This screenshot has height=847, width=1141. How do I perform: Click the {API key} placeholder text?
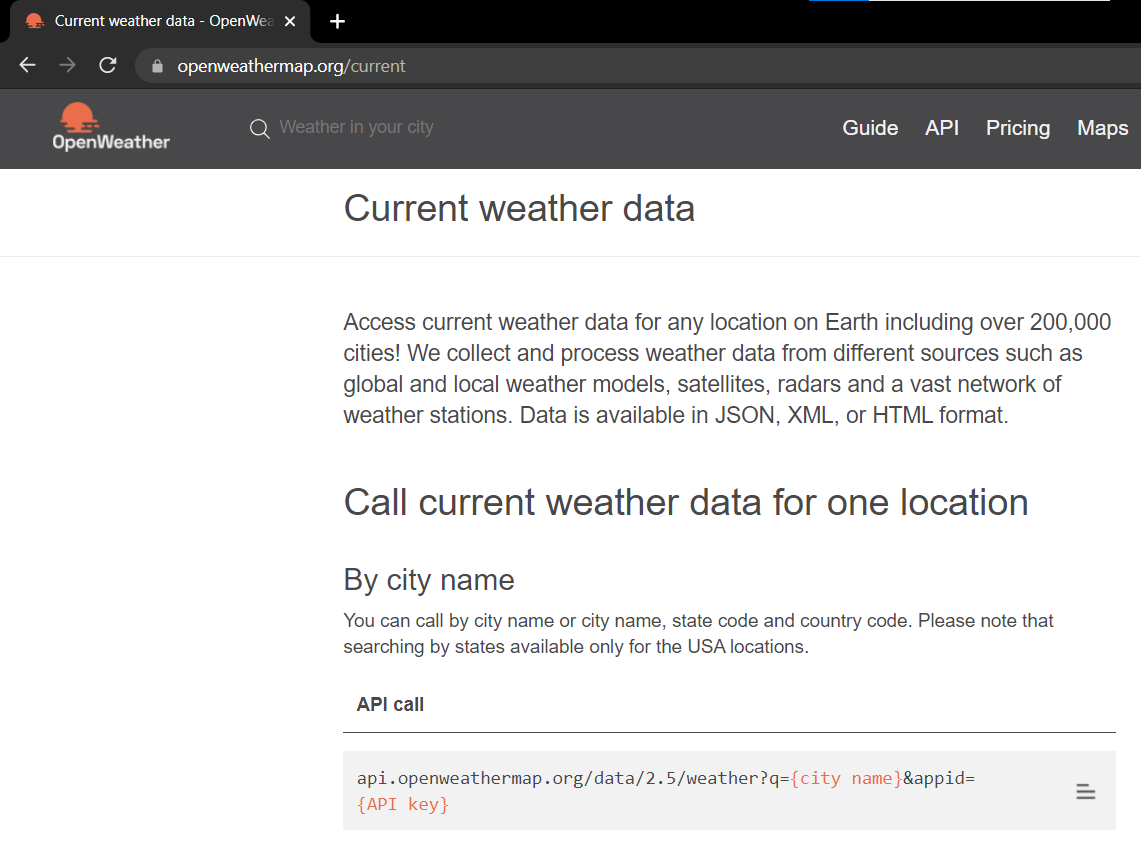(403, 804)
